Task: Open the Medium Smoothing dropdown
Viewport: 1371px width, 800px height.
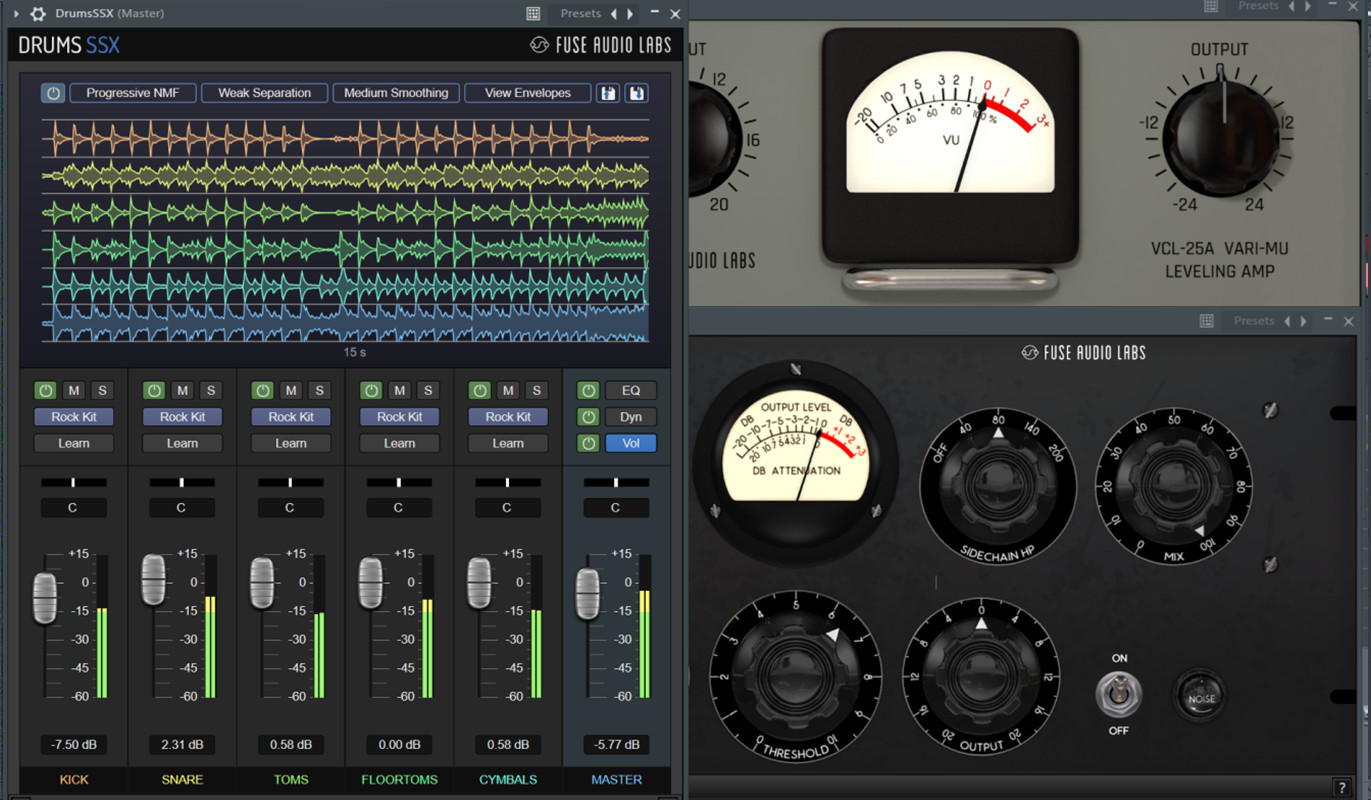Action: point(396,93)
